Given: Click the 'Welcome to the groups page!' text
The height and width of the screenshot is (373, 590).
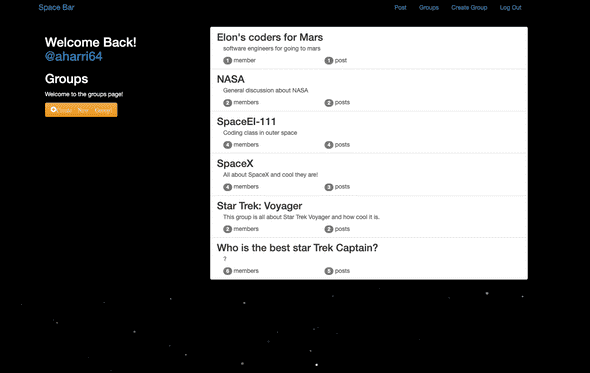Looking at the screenshot, I should pyautogui.click(x=84, y=94).
